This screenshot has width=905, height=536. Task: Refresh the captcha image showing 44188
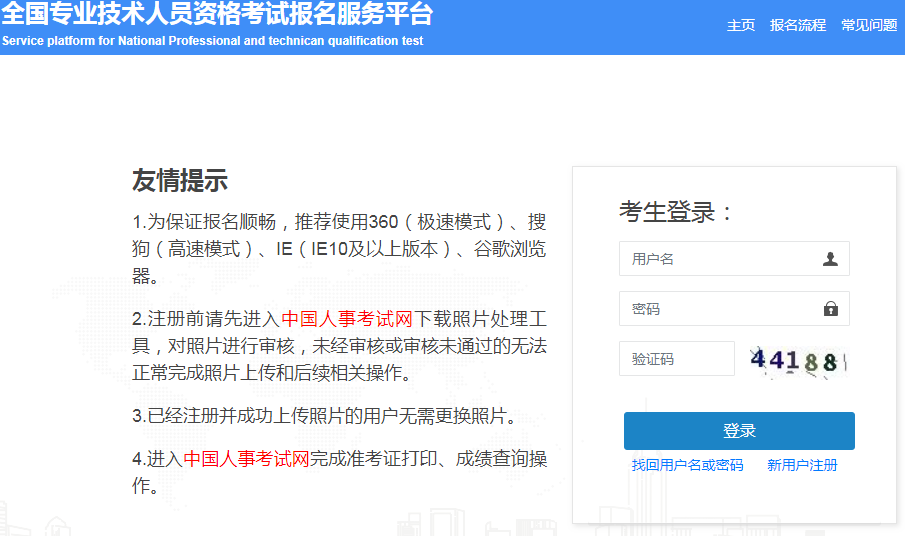(798, 360)
